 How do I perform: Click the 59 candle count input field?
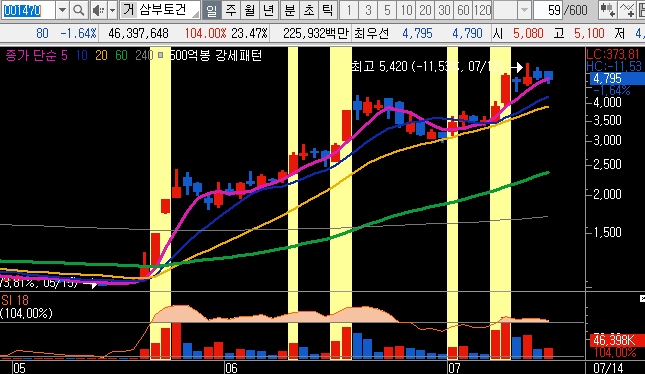[x=548, y=10]
